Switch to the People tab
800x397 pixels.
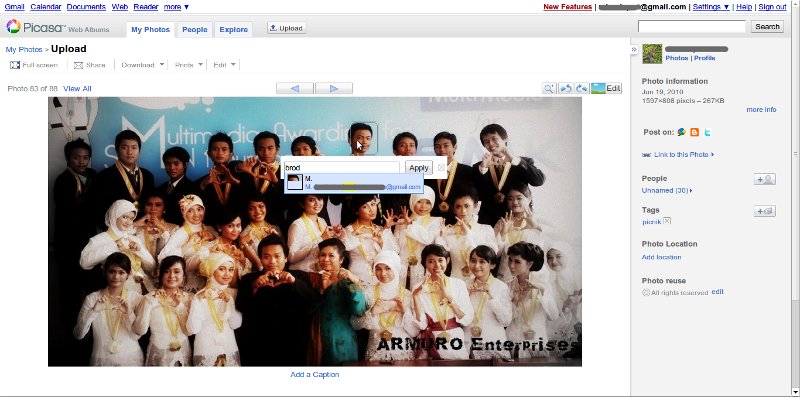195,30
